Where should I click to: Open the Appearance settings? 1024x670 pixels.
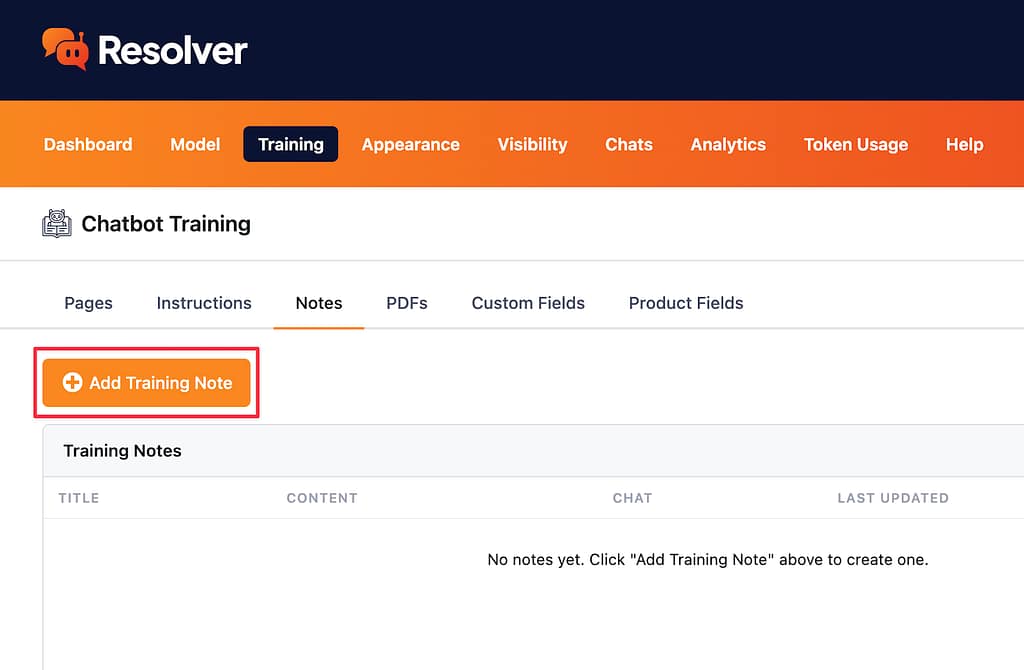click(411, 144)
